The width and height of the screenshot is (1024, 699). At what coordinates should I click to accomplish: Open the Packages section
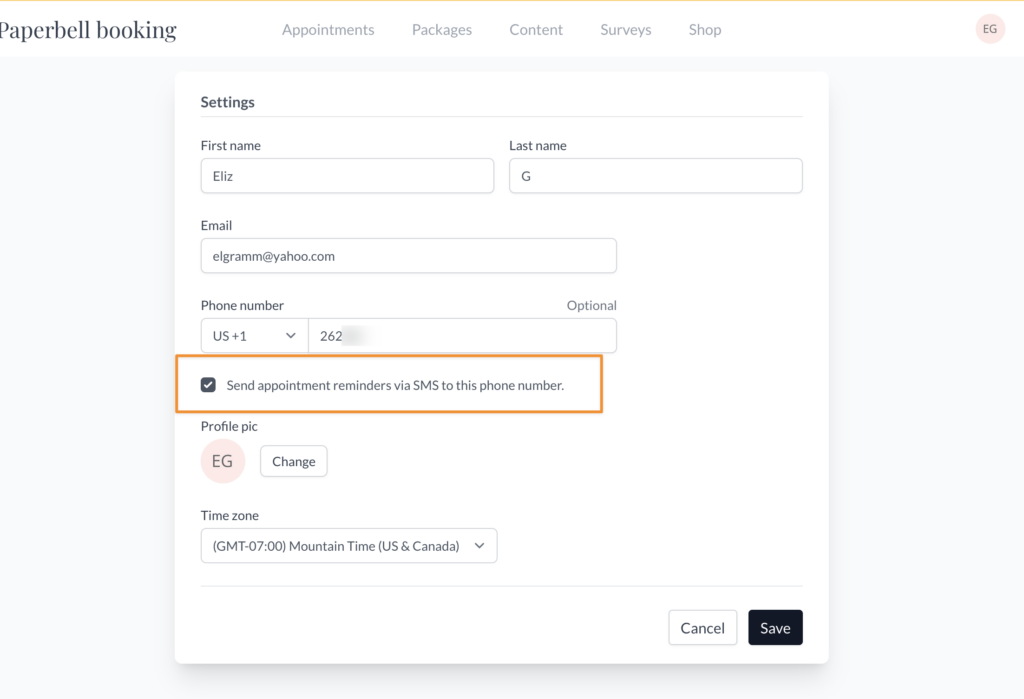point(441,30)
